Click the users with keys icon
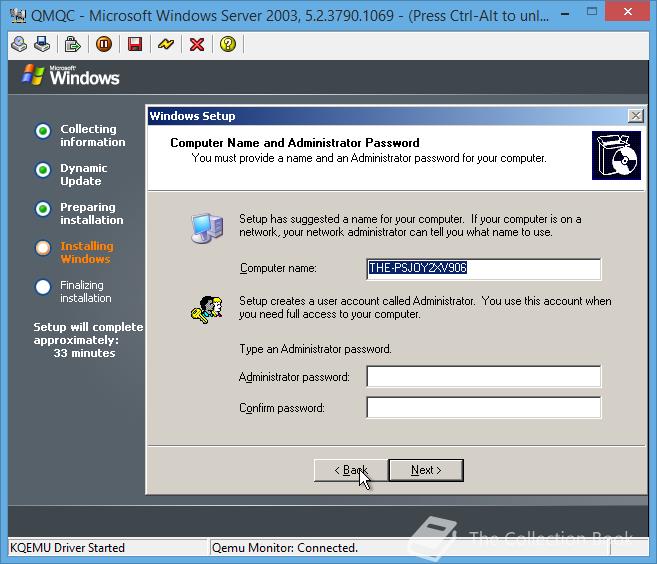 206,310
